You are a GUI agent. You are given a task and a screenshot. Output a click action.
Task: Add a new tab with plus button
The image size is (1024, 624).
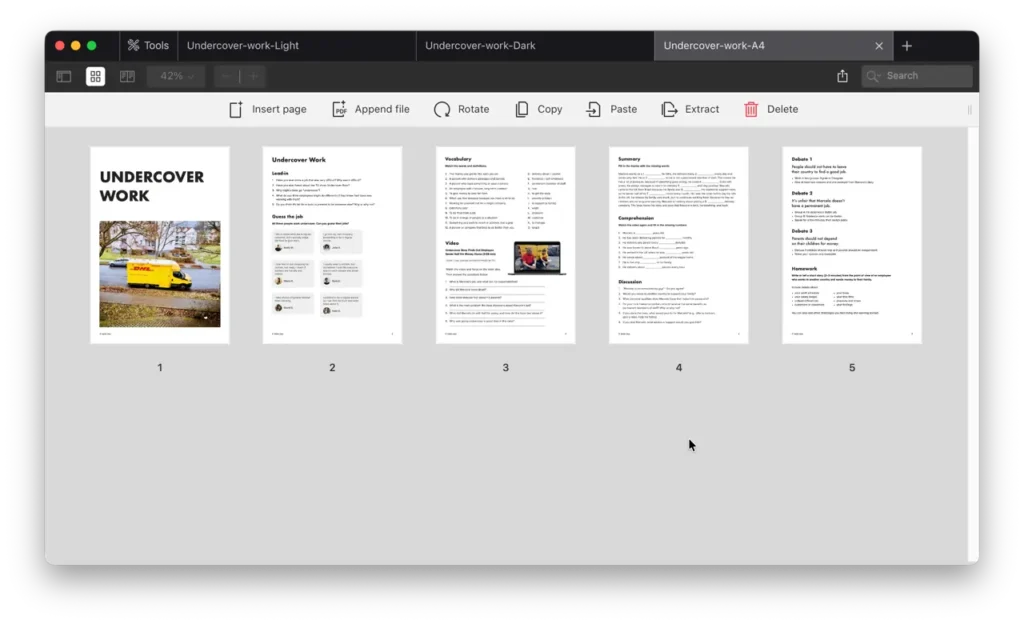tap(907, 46)
